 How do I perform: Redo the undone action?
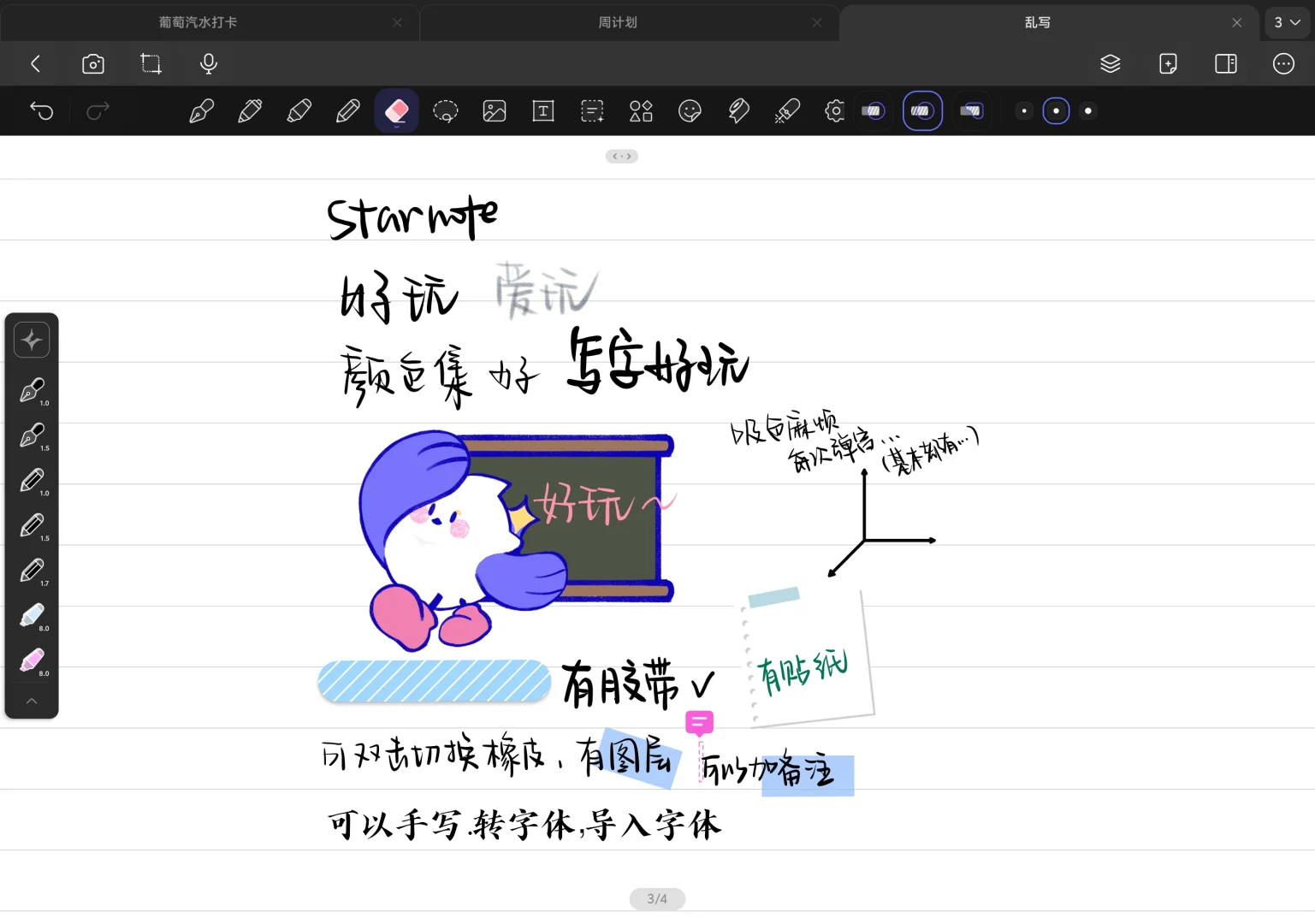click(x=98, y=110)
